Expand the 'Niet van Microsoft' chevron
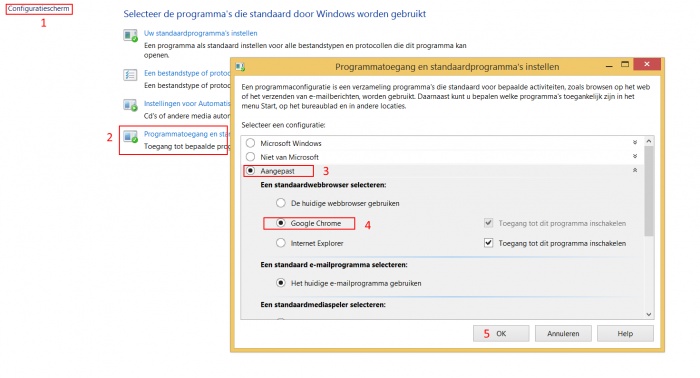The width and height of the screenshot is (700, 378). [x=635, y=157]
